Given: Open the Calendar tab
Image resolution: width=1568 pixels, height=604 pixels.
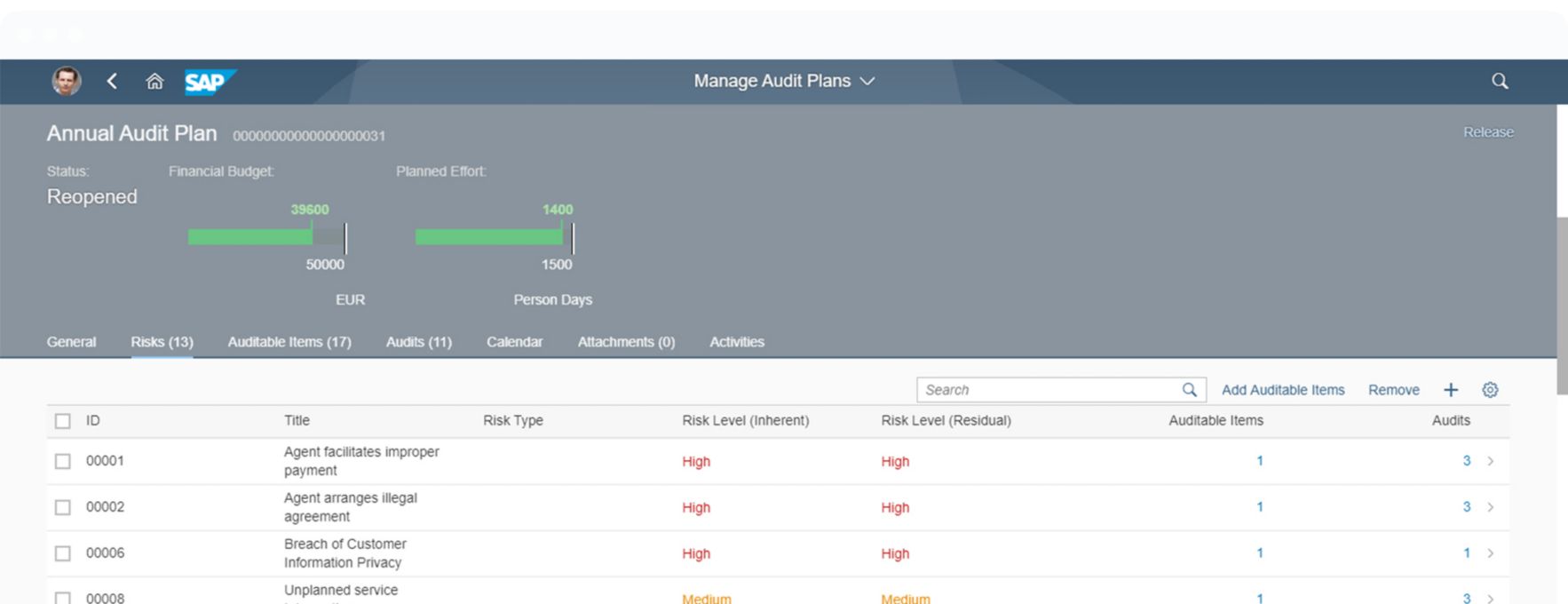Looking at the screenshot, I should (x=514, y=342).
